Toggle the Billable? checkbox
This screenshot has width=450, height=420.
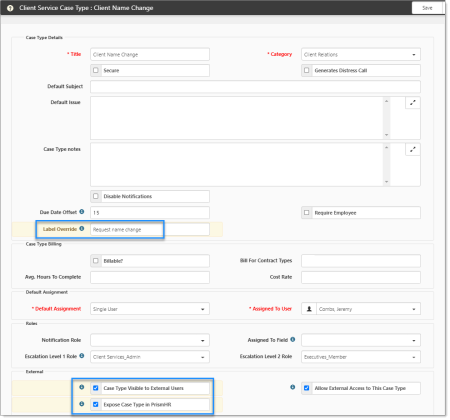pyautogui.click(x=96, y=261)
